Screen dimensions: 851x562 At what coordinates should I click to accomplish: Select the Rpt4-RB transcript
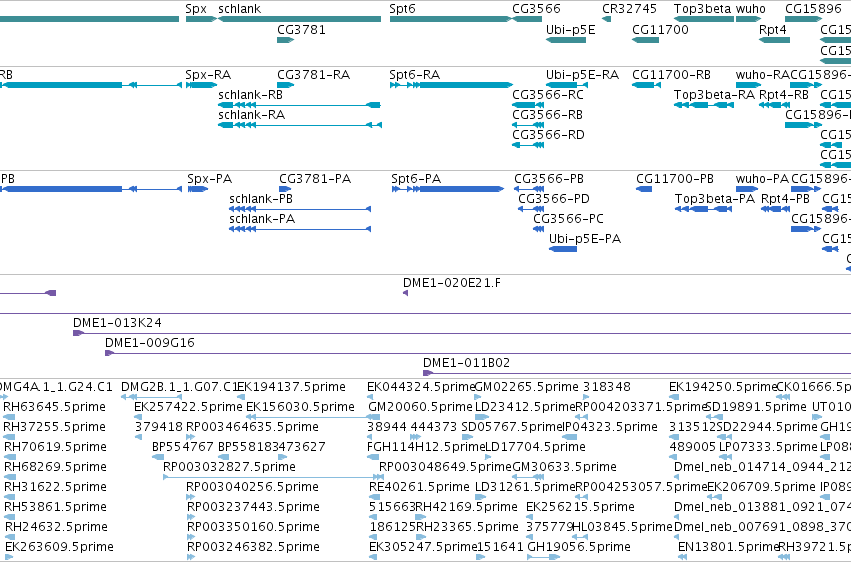point(774,105)
